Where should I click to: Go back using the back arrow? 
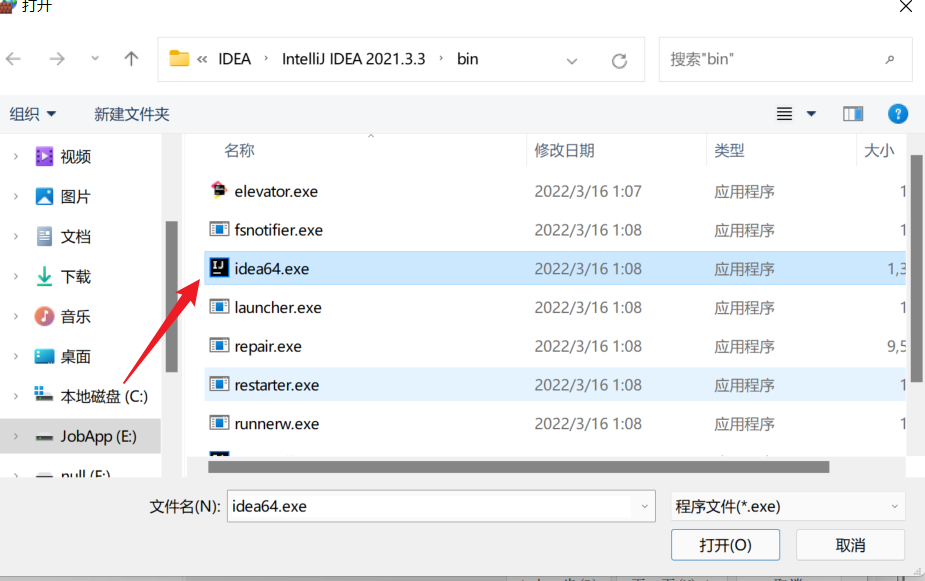[x=14, y=58]
